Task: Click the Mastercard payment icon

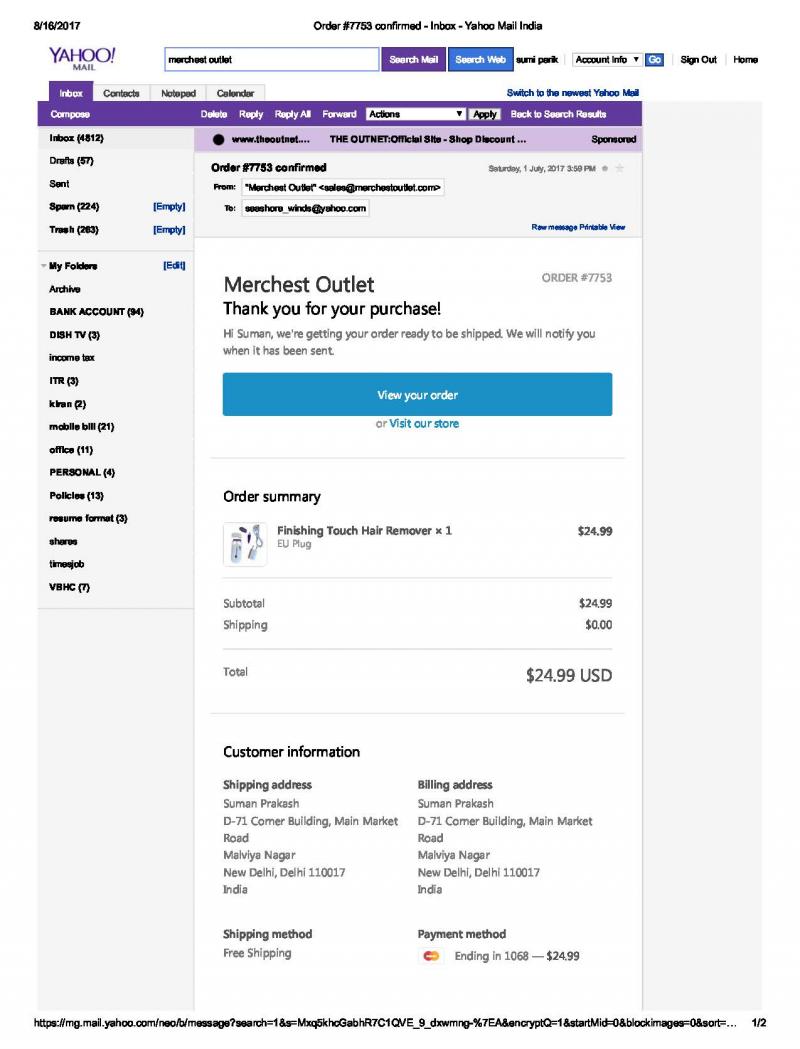Action: point(431,956)
